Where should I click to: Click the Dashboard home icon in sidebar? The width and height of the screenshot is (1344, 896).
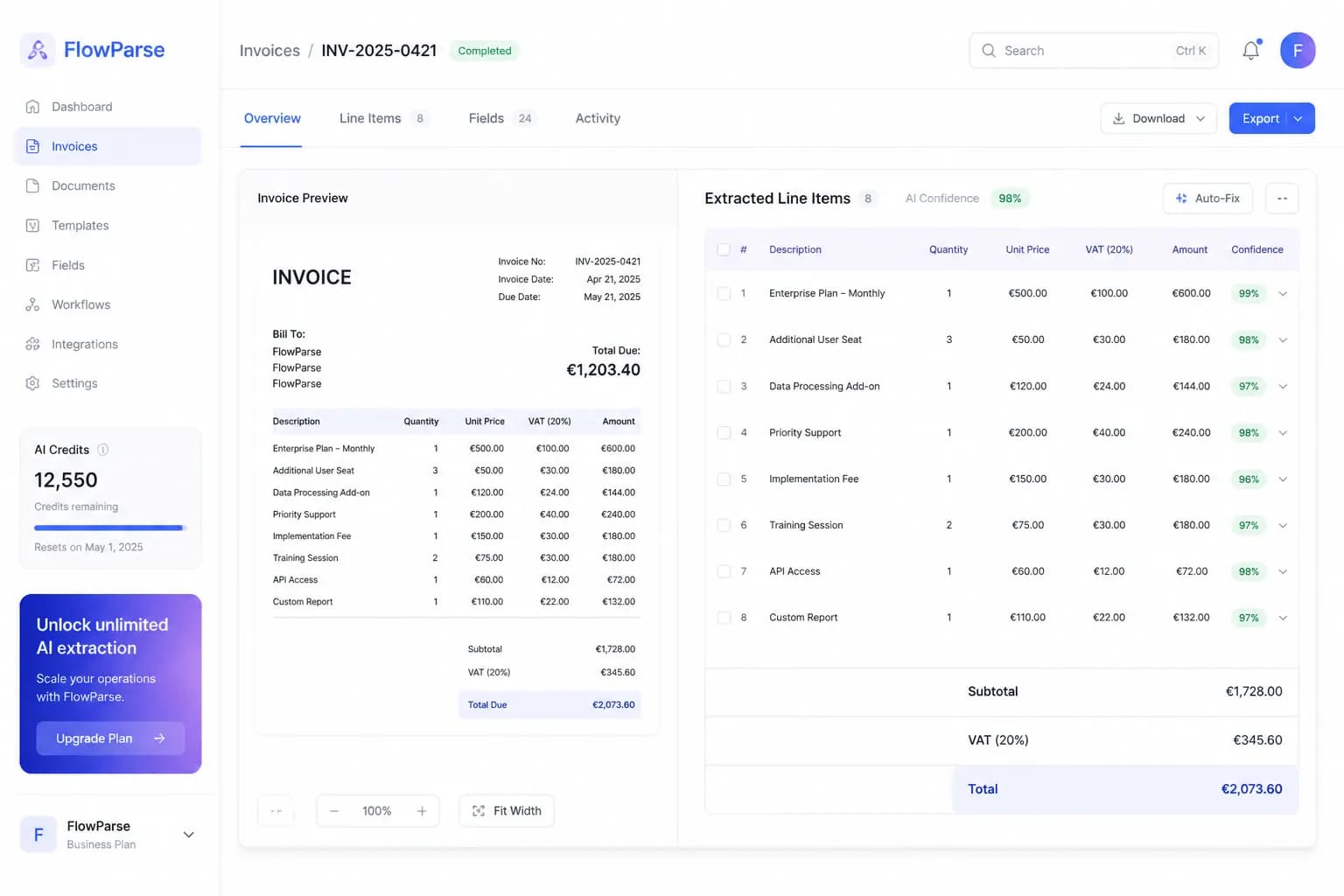[x=32, y=107]
